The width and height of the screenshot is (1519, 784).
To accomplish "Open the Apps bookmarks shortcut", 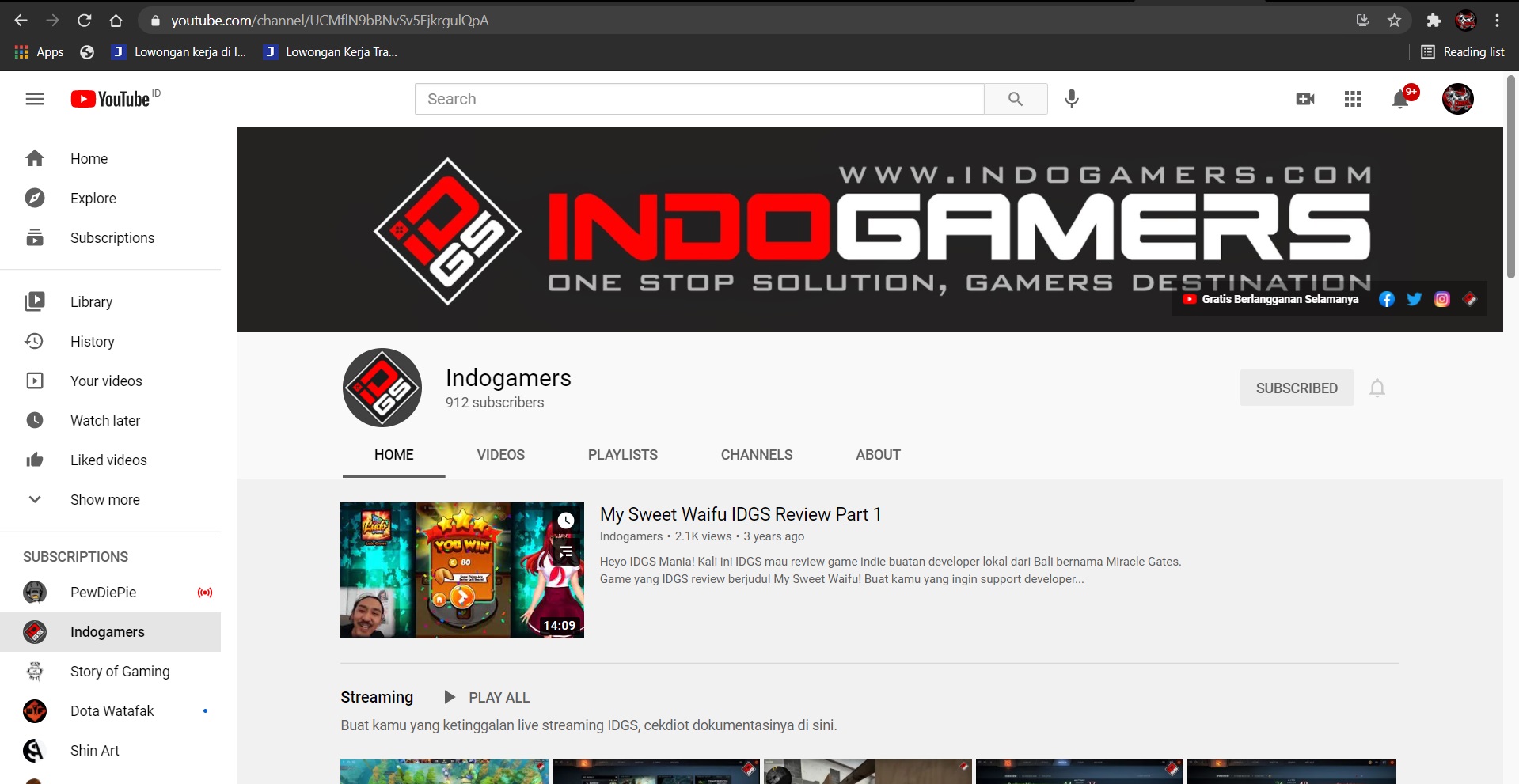I will [x=39, y=52].
